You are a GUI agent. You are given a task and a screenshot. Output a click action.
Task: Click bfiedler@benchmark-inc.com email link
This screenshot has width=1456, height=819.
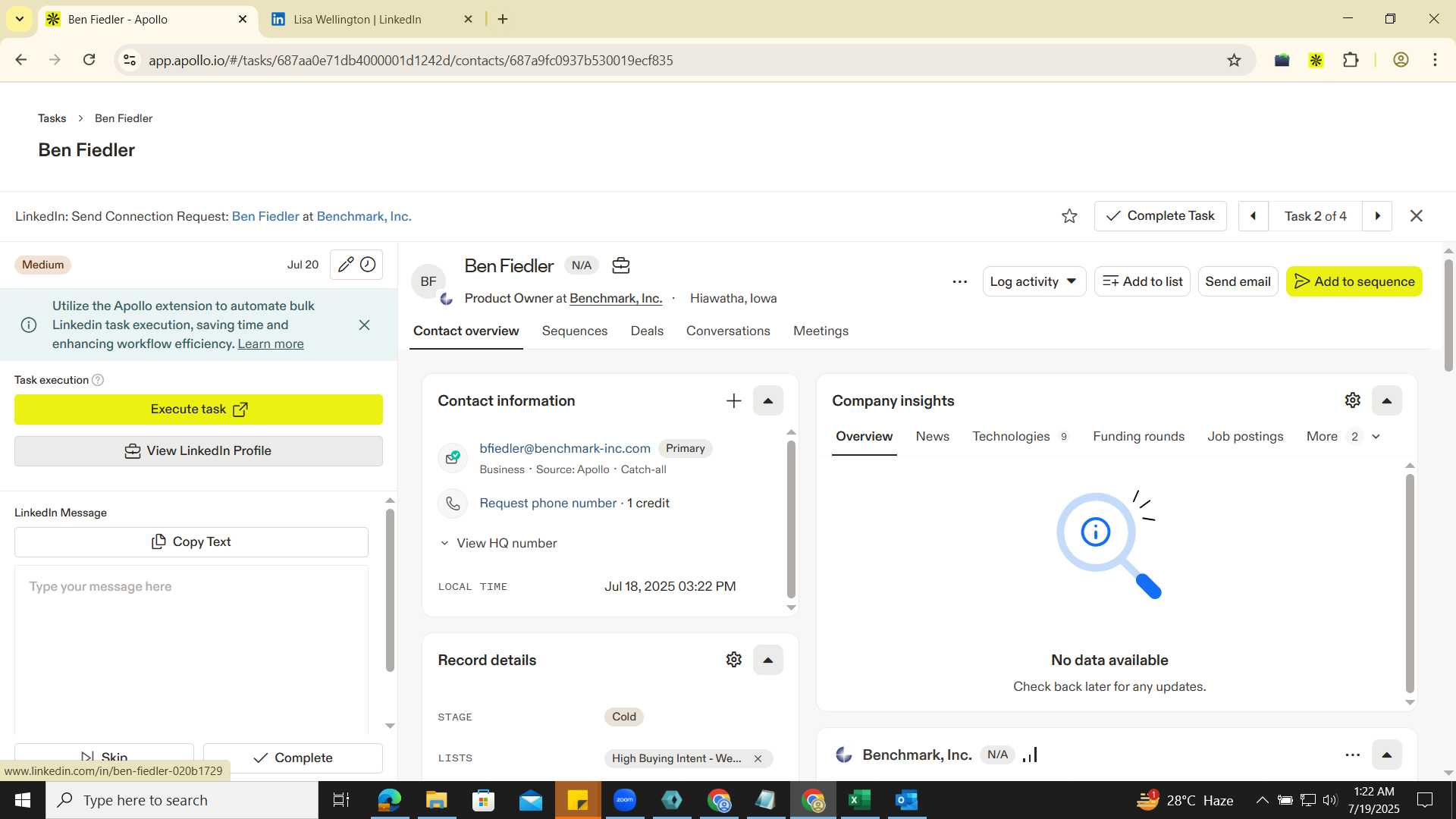565,449
